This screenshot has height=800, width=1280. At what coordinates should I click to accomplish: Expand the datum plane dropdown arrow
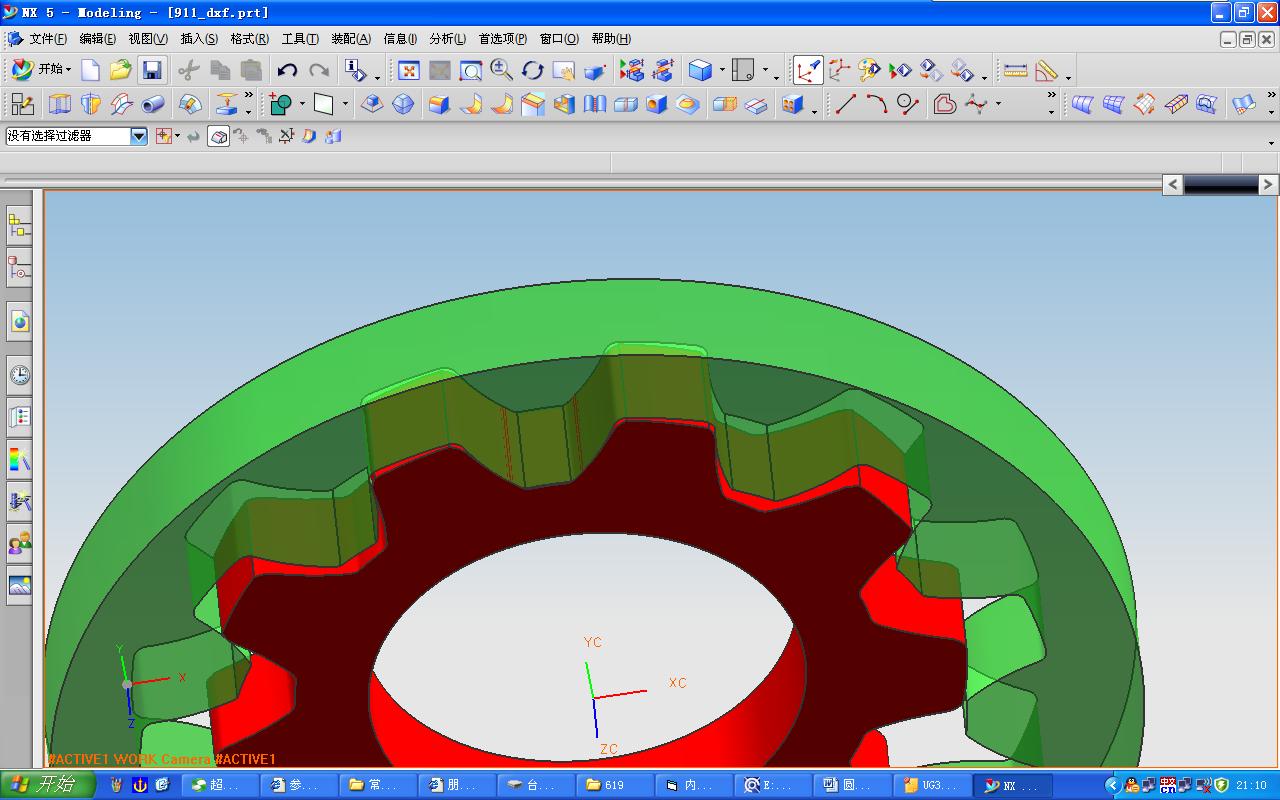pos(345,104)
